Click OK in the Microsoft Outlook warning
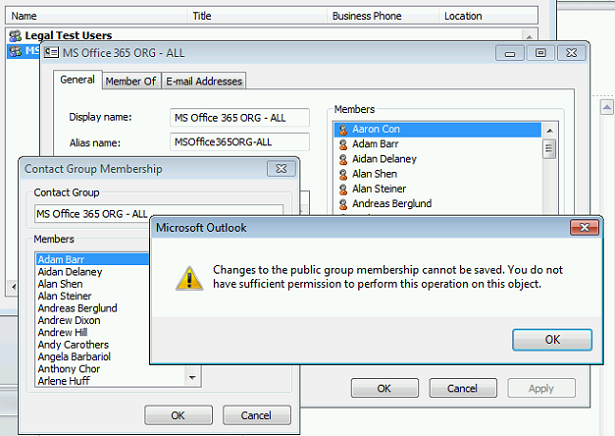 pos(552,340)
